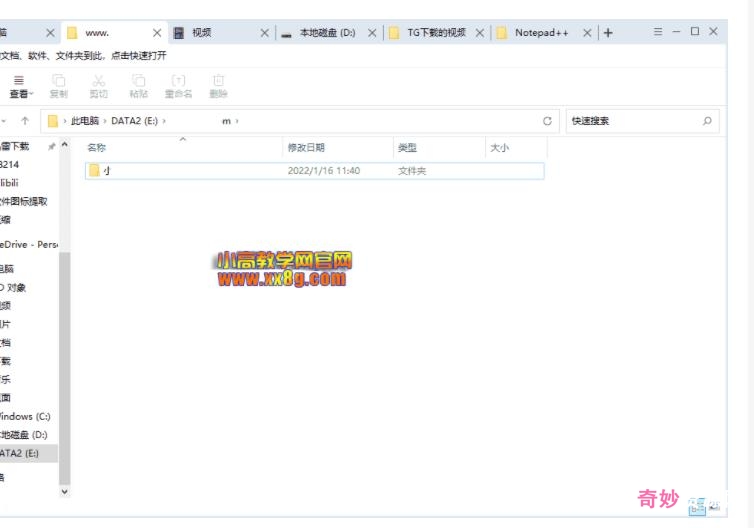
Task: Select DATA2 (E:) in sidebar
Action: (29, 453)
